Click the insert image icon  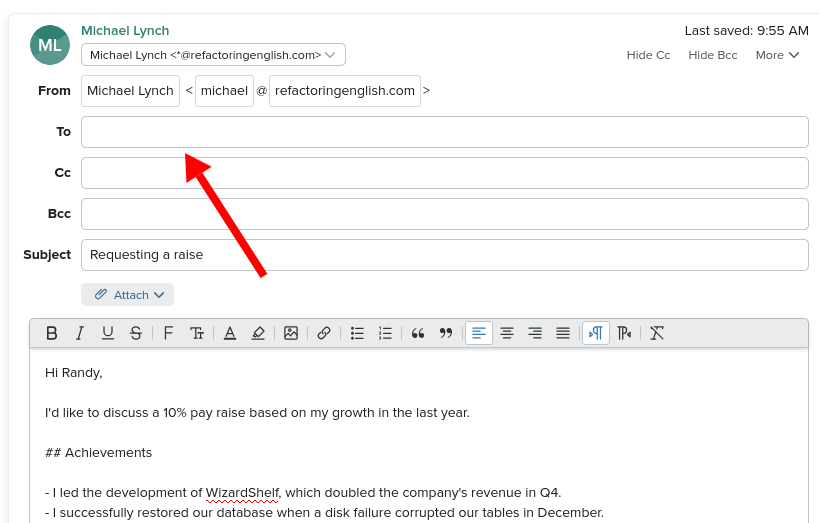291,333
